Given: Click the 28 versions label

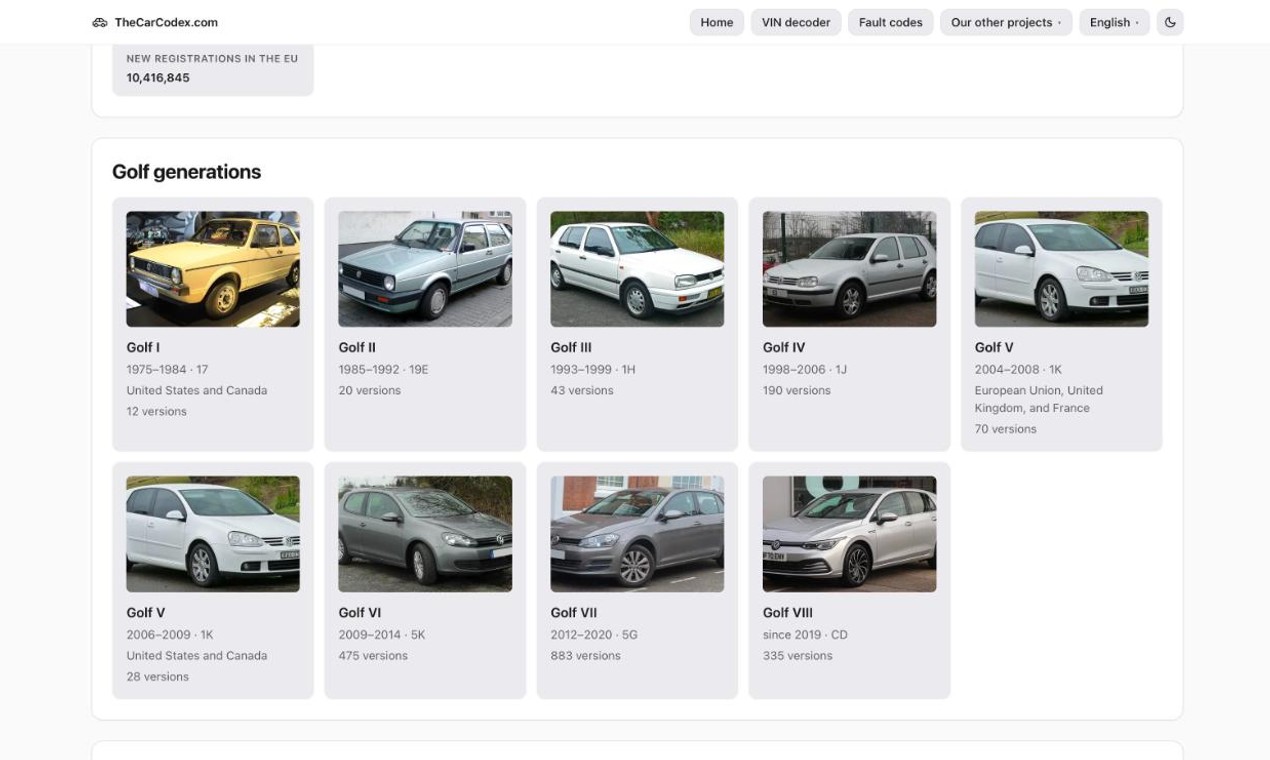Looking at the screenshot, I should 158,676.
